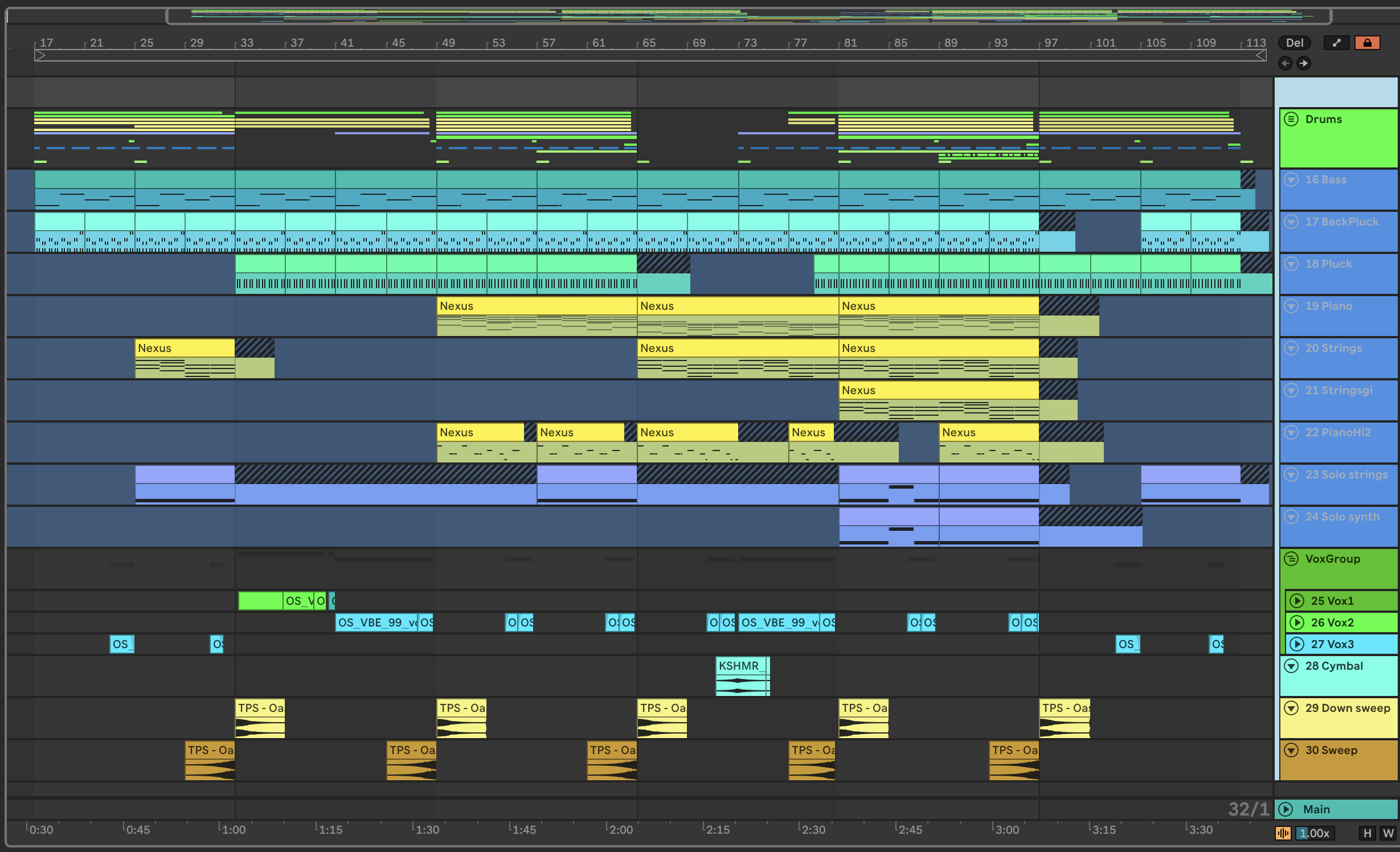Unfold the 23 Solo strings track
Screen dimensions: 1400x852
pos(1291,474)
